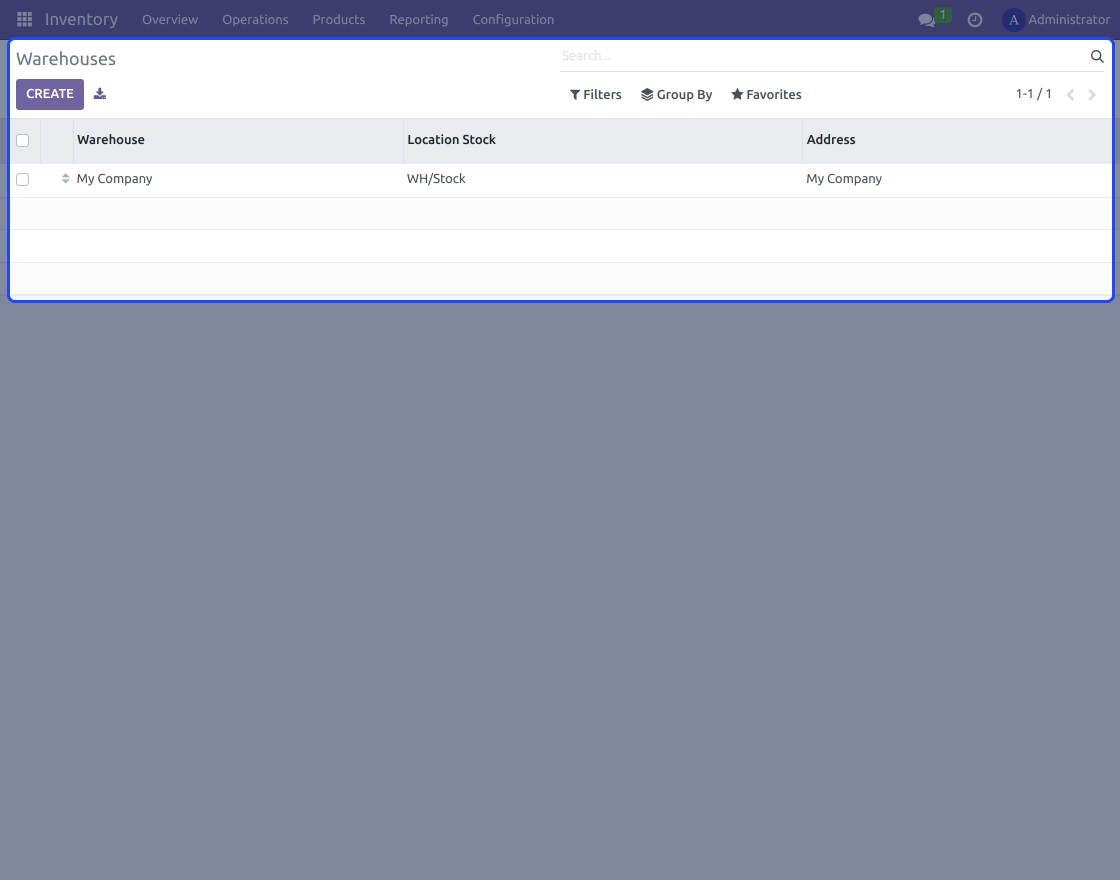Open the Favorites dropdown

click(x=766, y=94)
